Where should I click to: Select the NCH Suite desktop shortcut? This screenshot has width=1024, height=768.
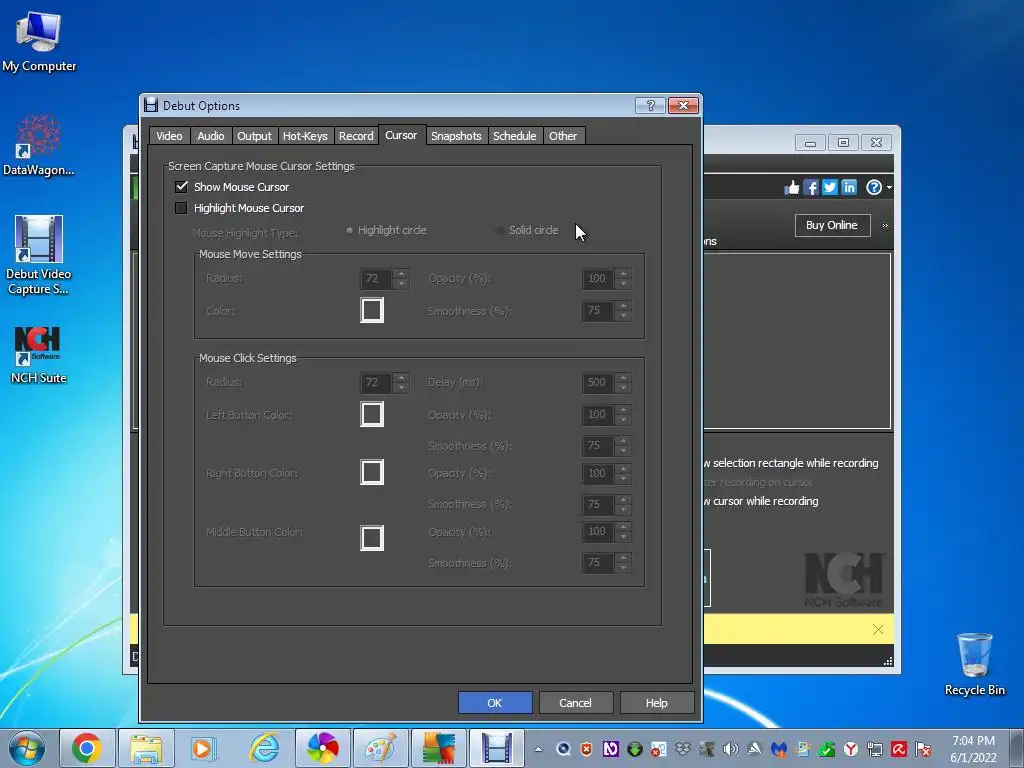[39, 355]
